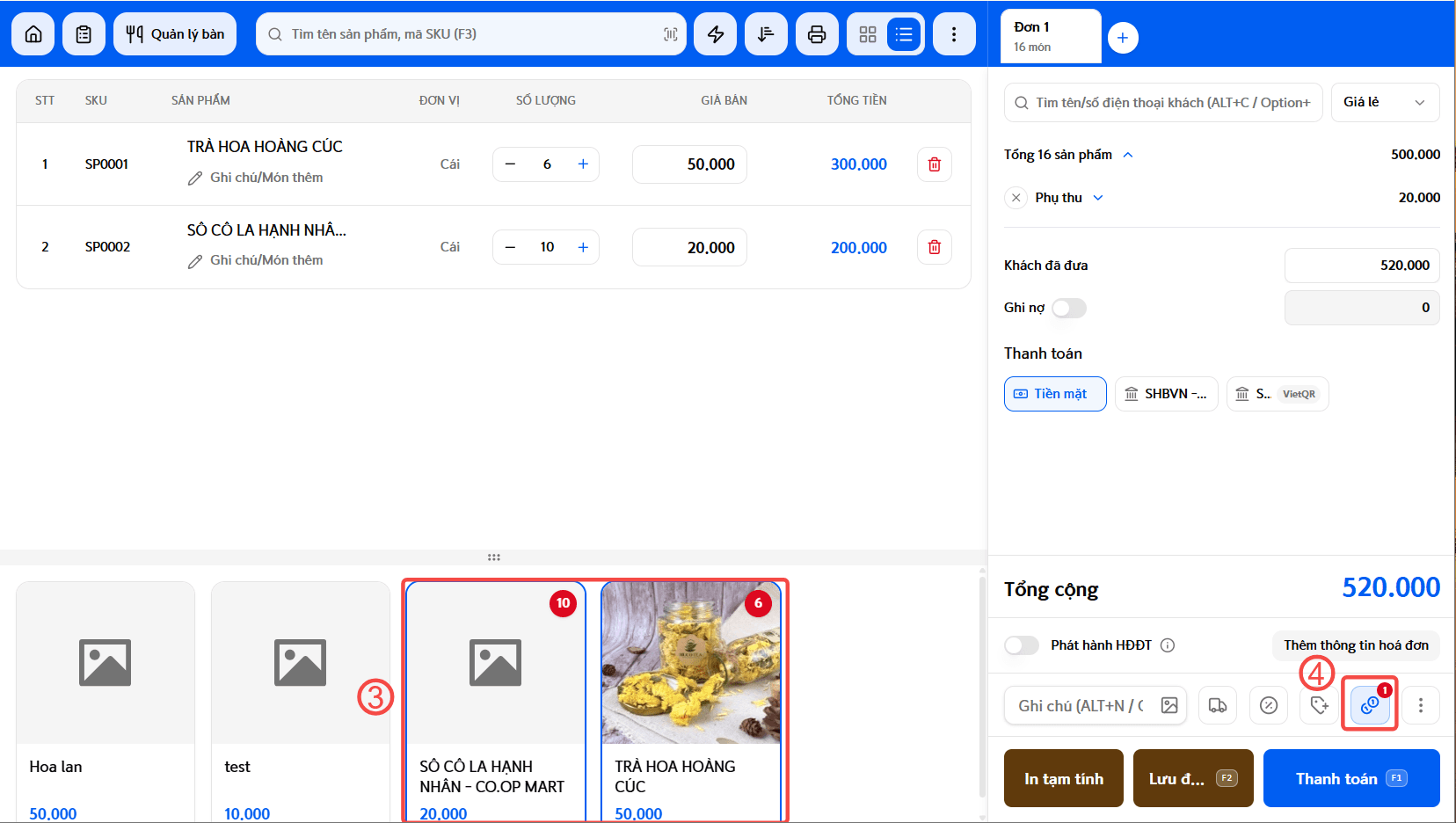1456x823 pixels.
Task: Expand the Phụ thu surcharge dropdown
Action: coord(1098,198)
